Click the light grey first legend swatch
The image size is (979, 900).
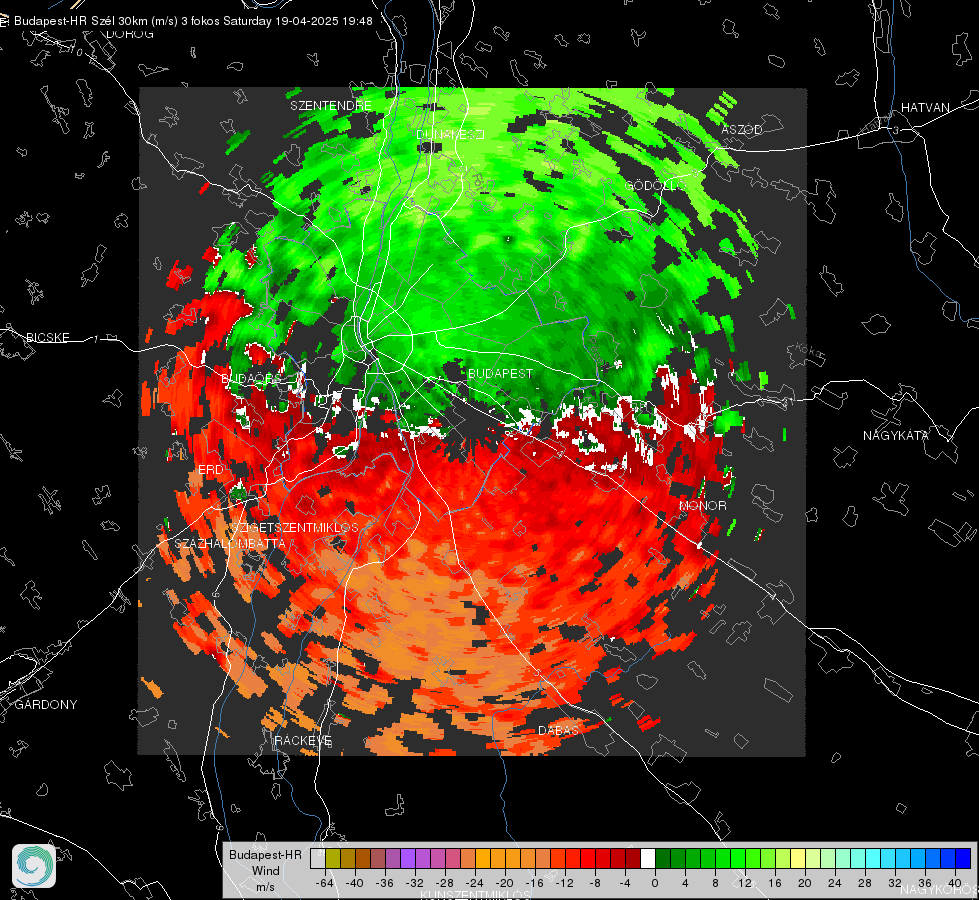coord(318,859)
